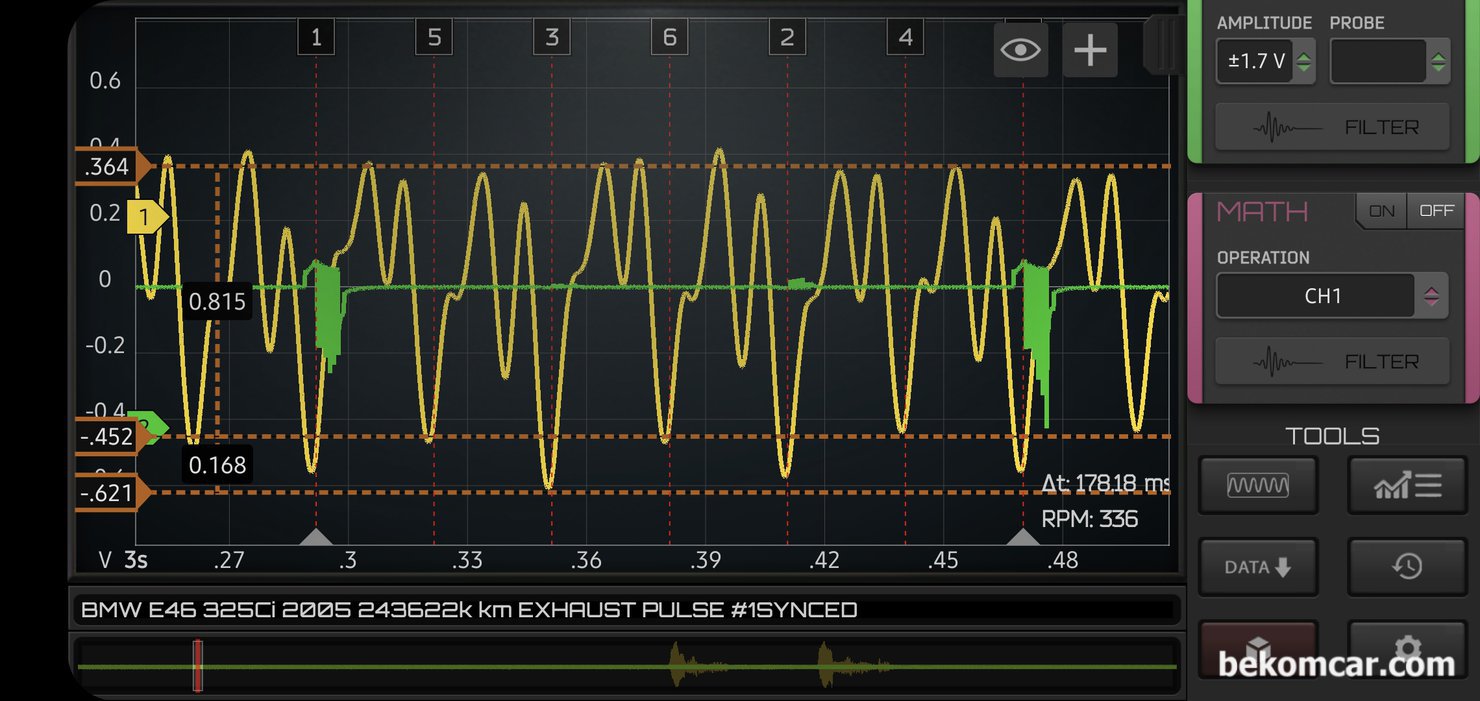1480x701 pixels.
Task: Select the cylinder 6 marker tab
Action: [670, 38]
